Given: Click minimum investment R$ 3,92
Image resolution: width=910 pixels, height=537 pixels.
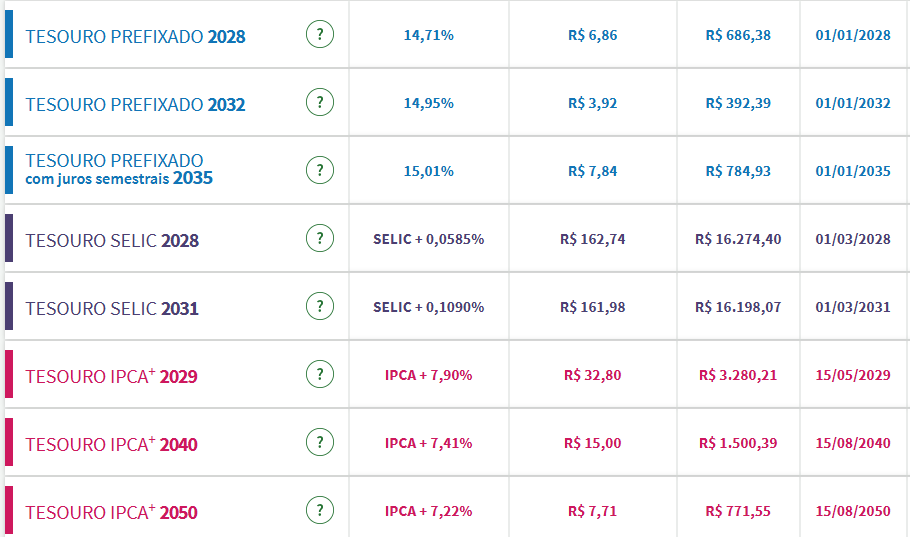Looking at the screenshot, I should [x=593, y=103].
